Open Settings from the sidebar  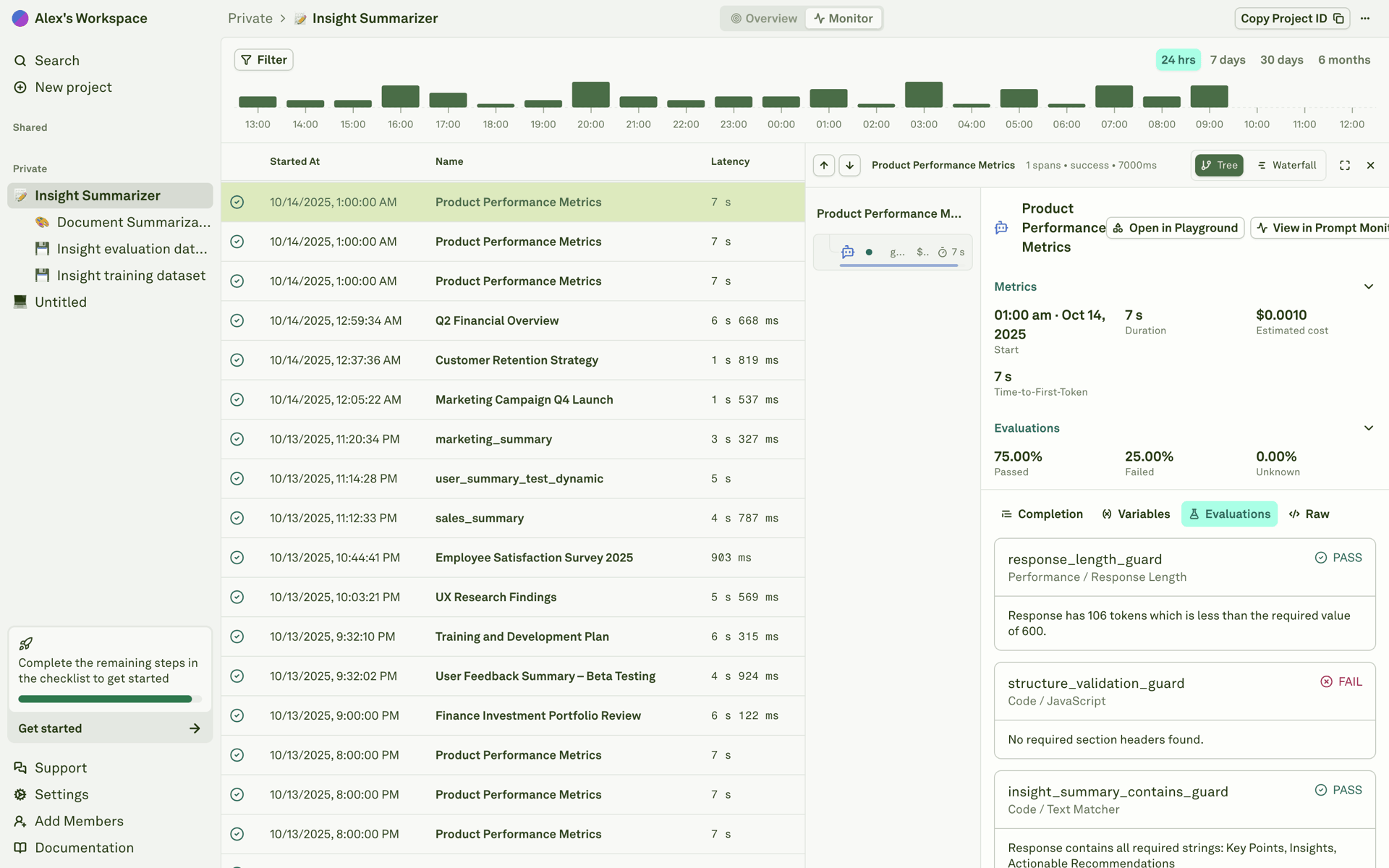click(x=51, y=794)
